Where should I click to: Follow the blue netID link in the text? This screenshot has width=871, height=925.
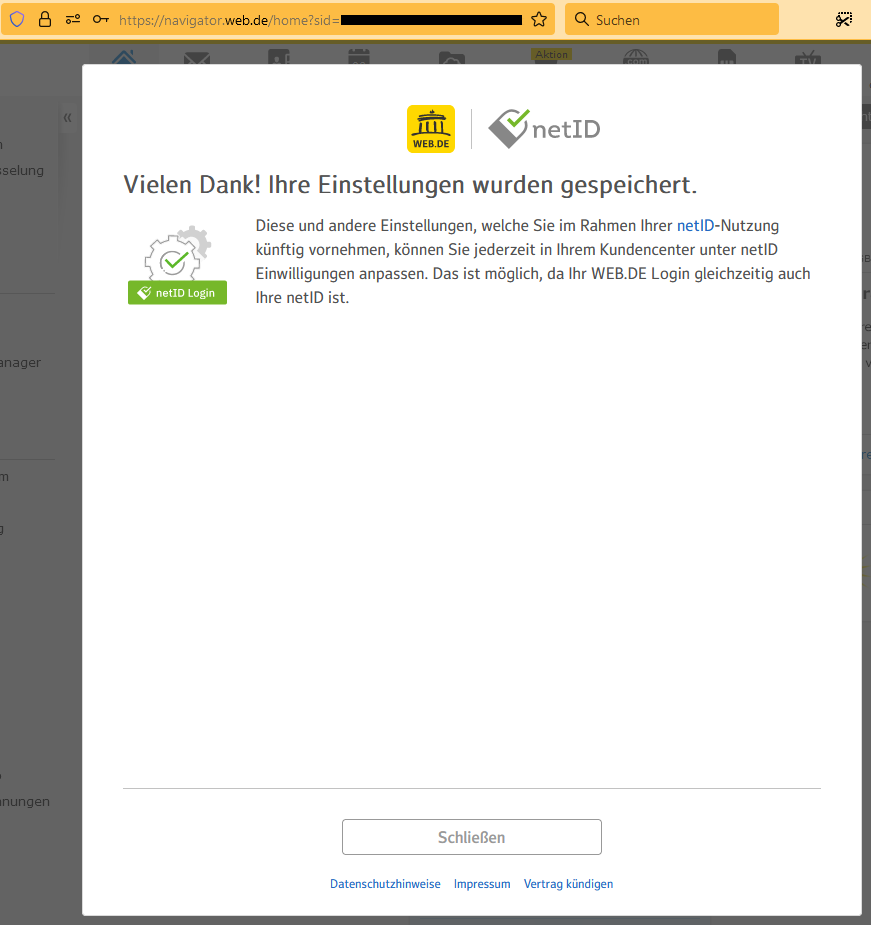[695, 225]
